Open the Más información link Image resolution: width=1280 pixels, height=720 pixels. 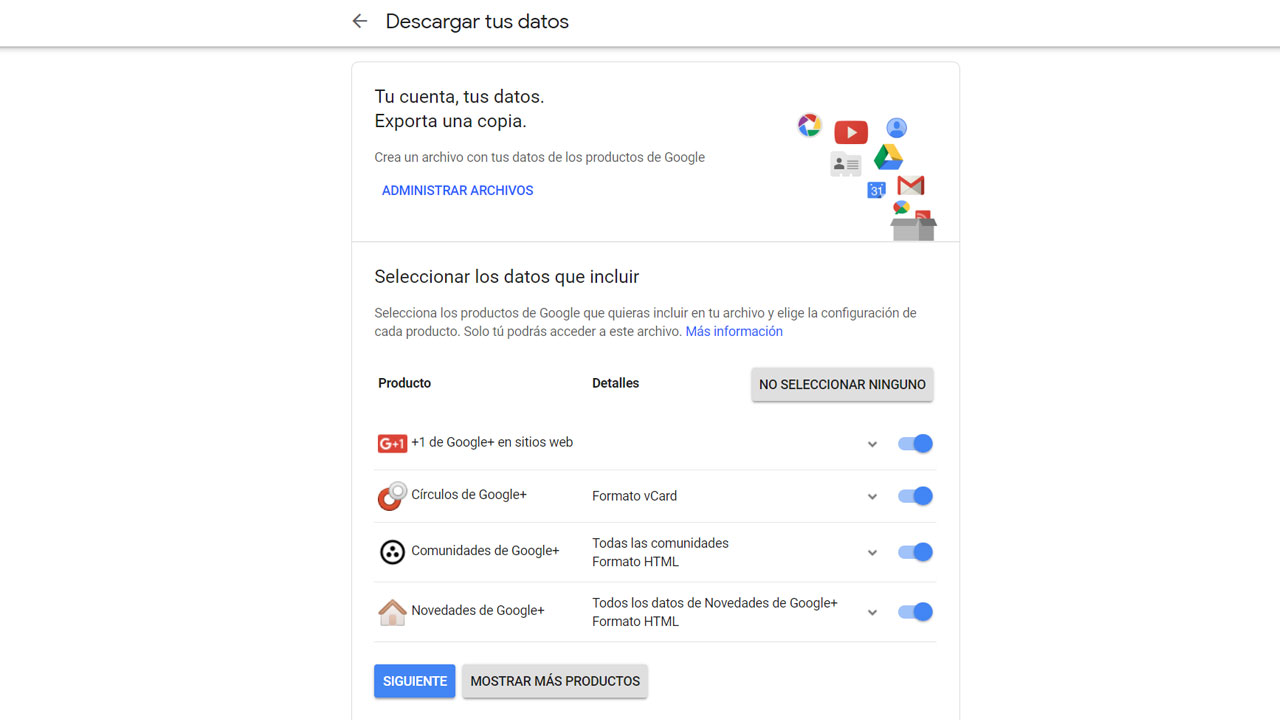pos(734,331)
